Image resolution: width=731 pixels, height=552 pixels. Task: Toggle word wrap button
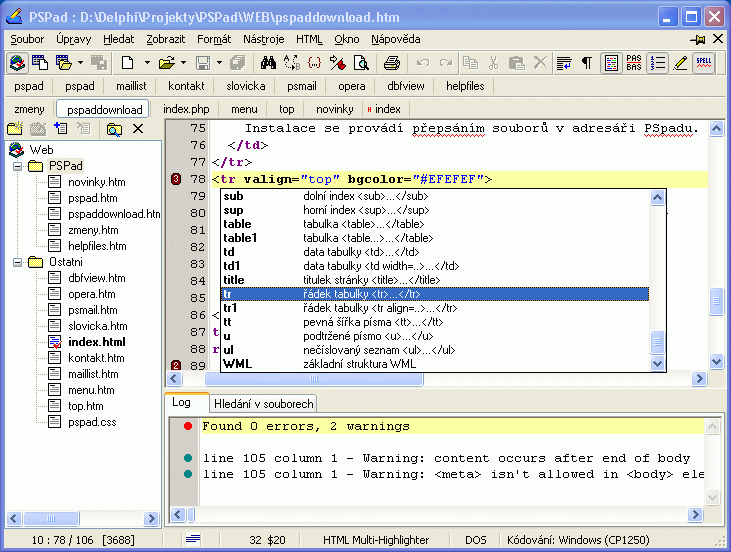(564, 62)
